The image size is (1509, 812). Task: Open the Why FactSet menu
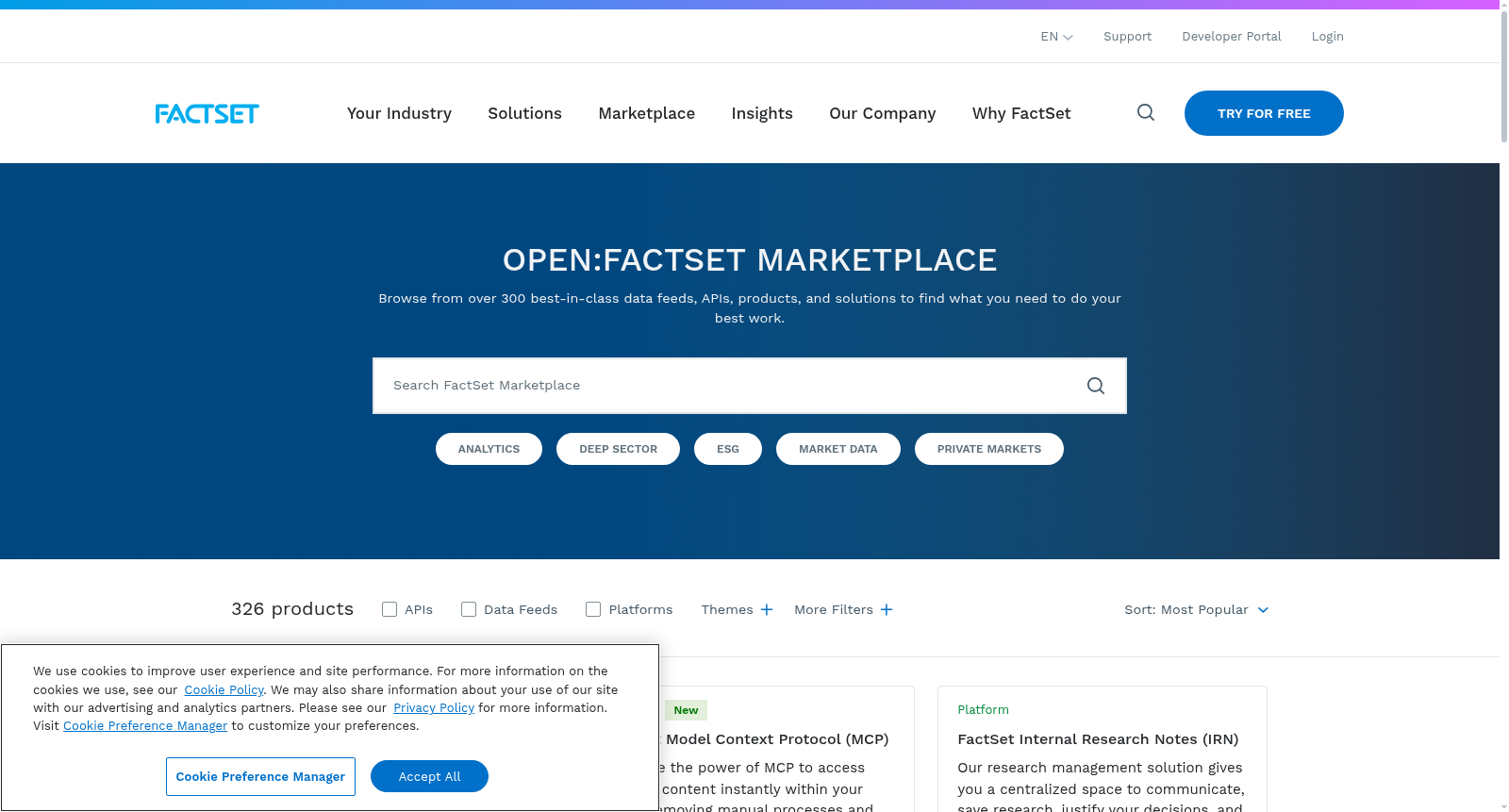tap(1021, 113)
